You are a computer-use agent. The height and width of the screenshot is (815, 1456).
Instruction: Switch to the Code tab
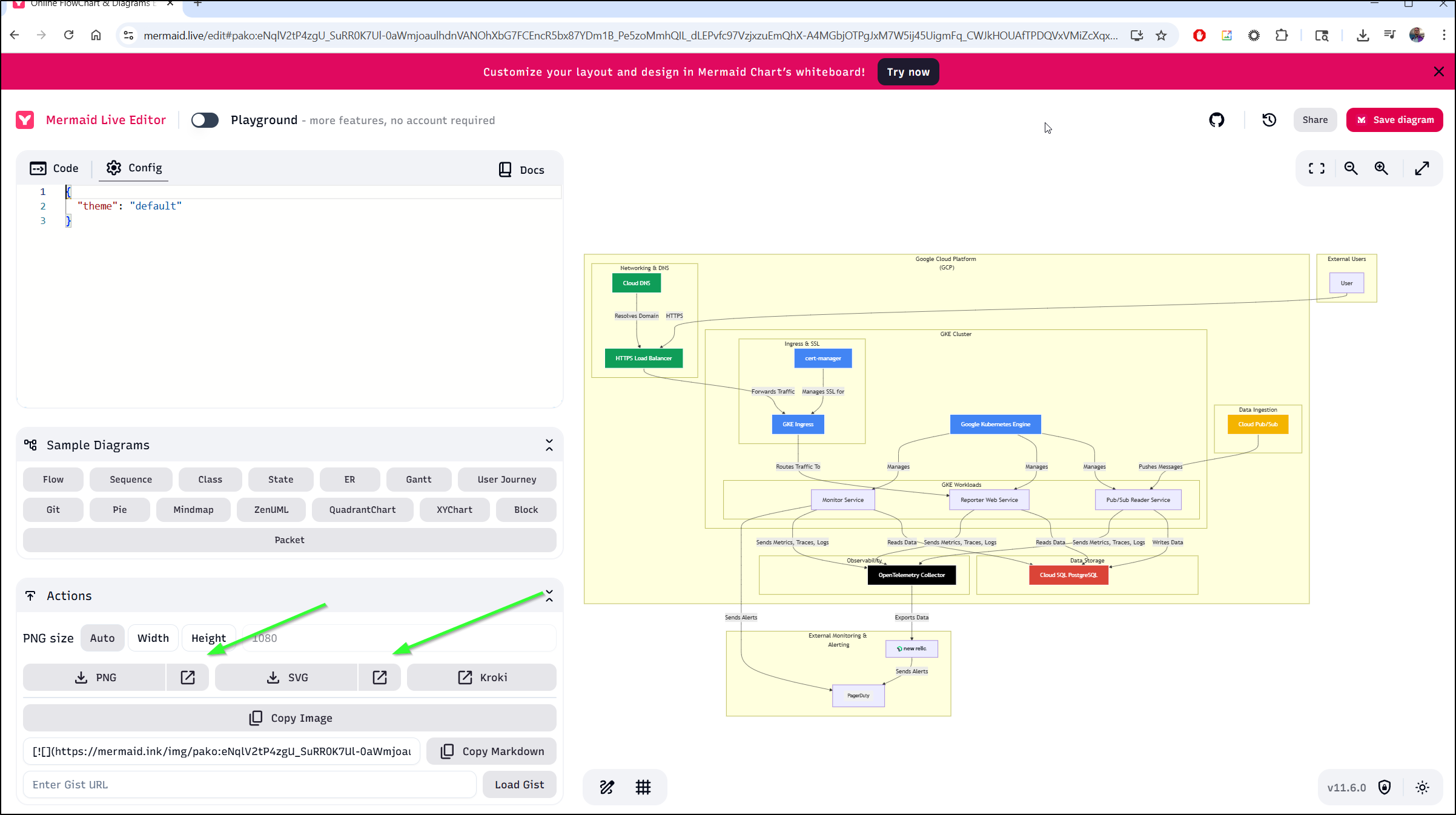click(55, 168)
